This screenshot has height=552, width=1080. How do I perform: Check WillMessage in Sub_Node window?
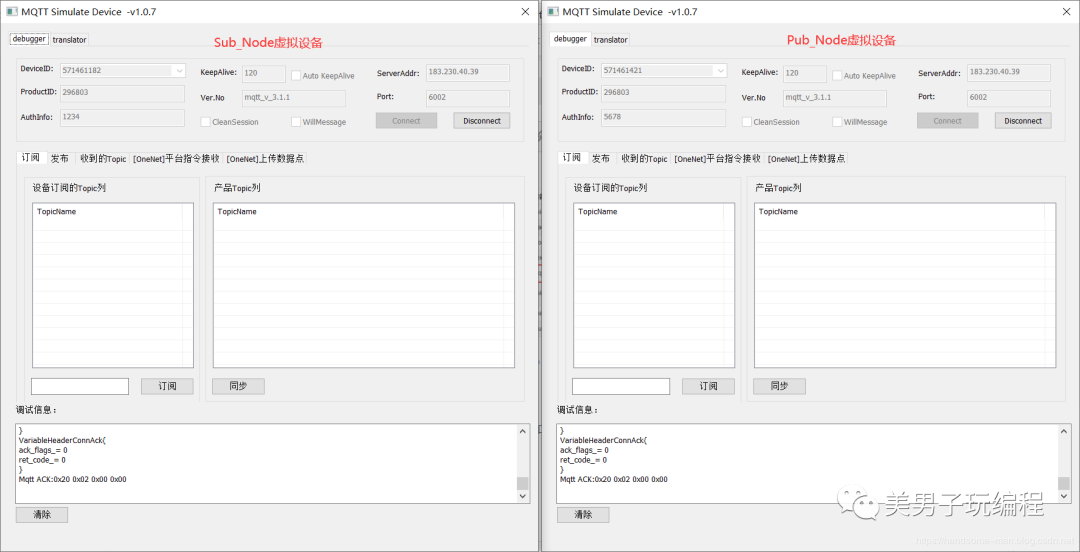(296, 122)
